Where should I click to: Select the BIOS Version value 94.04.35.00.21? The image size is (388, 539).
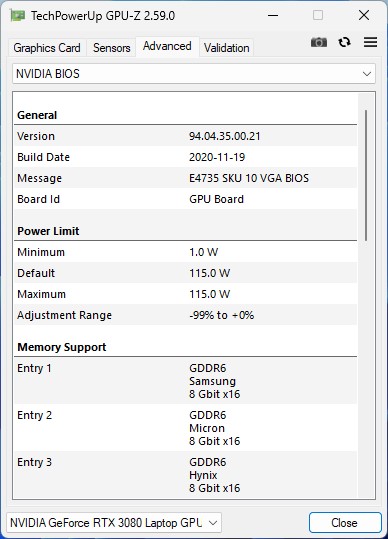[224, 136]
